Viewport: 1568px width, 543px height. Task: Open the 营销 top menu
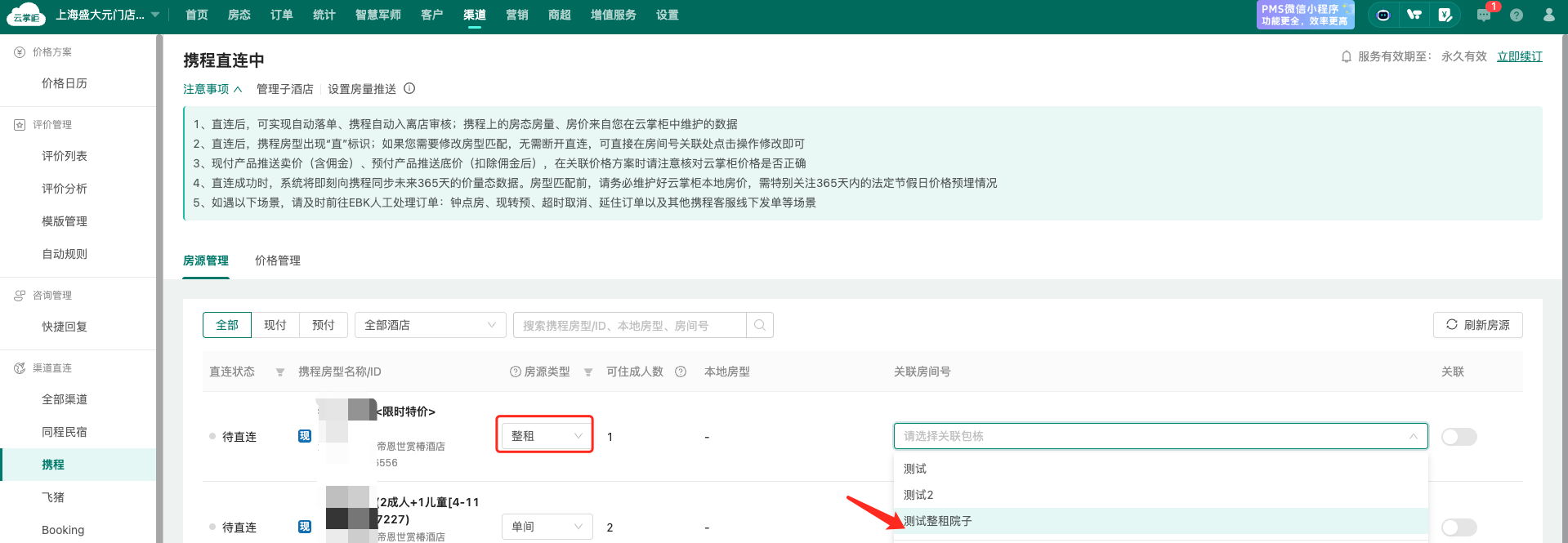(516, 15)
